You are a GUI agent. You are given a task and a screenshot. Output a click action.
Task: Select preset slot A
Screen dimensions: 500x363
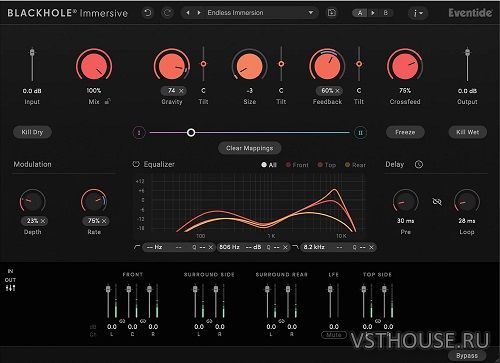click(360, 13)
